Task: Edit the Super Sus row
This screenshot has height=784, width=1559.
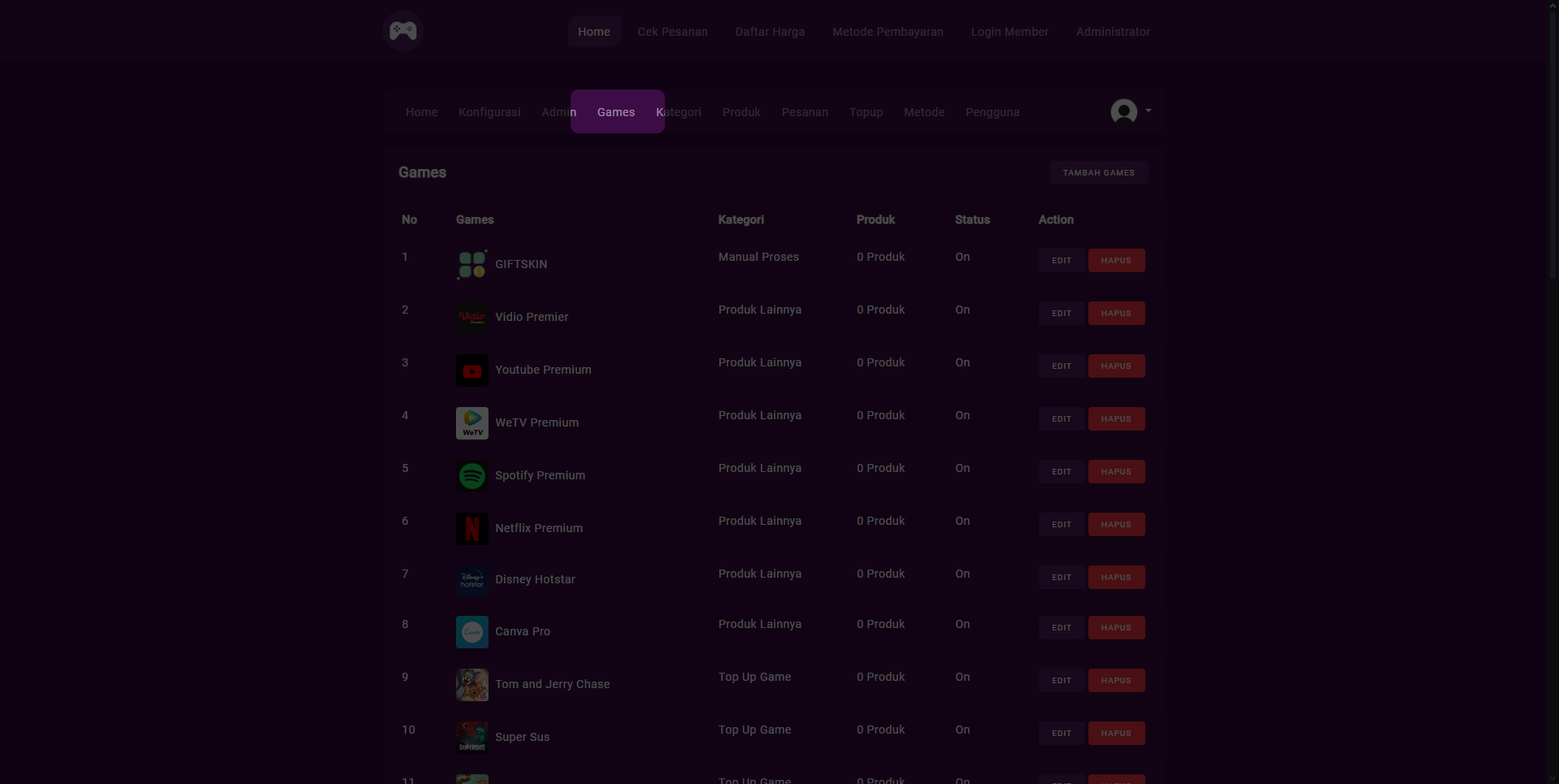Action: click(1062, 734)
